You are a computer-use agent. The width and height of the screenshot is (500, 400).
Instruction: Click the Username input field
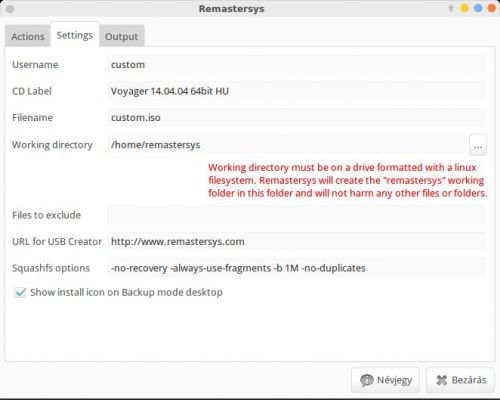(x=297, y=65)
